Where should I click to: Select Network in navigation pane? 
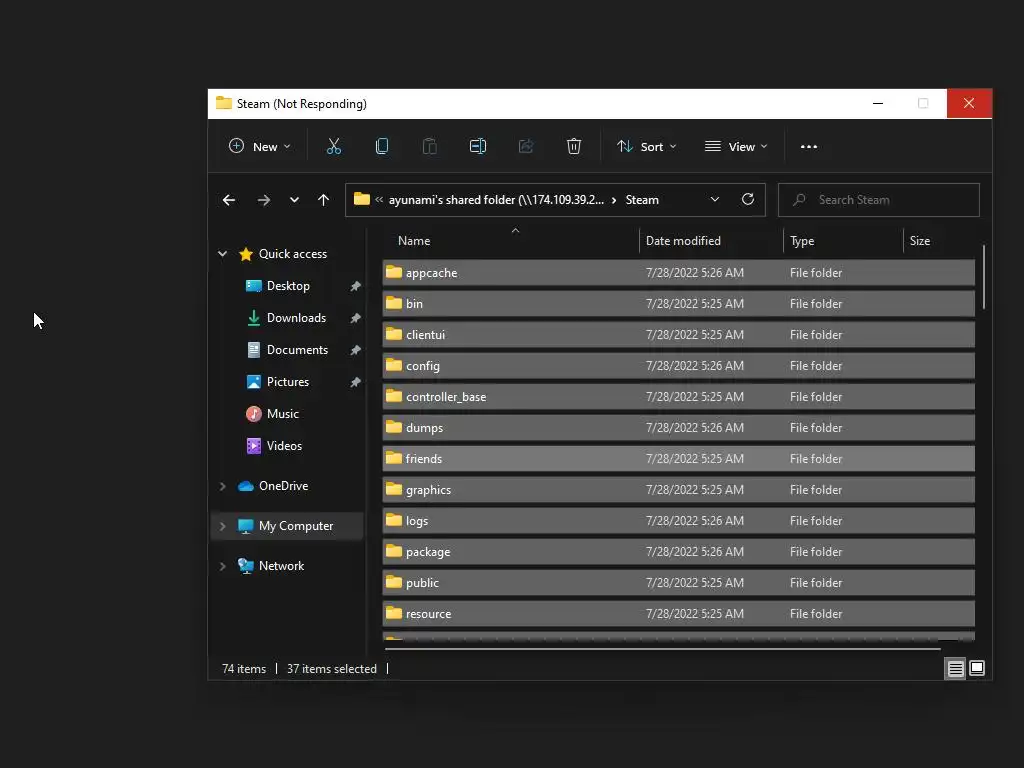coord(281,566)
